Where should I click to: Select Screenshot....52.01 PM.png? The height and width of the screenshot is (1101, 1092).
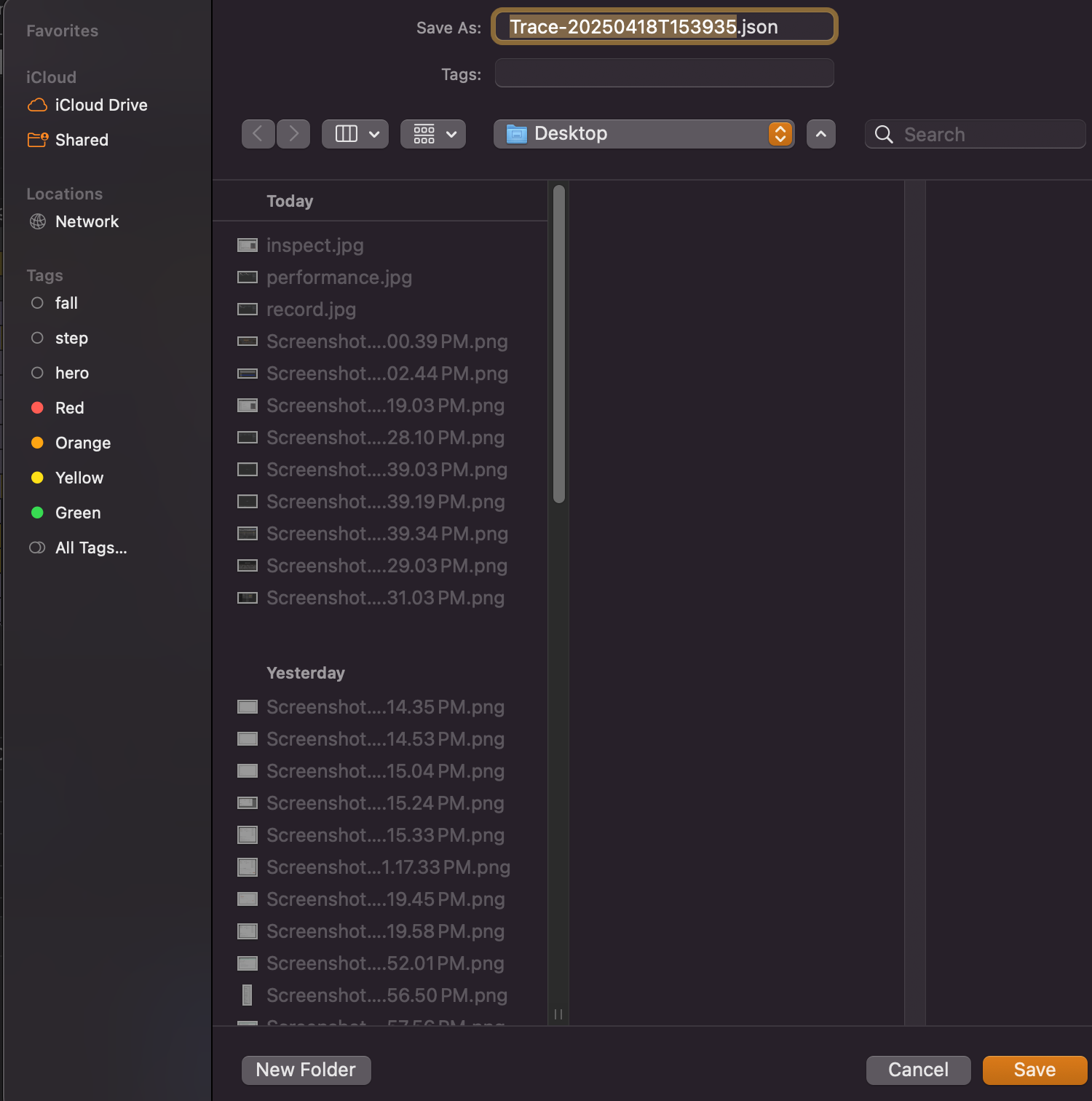pos(386,963)
